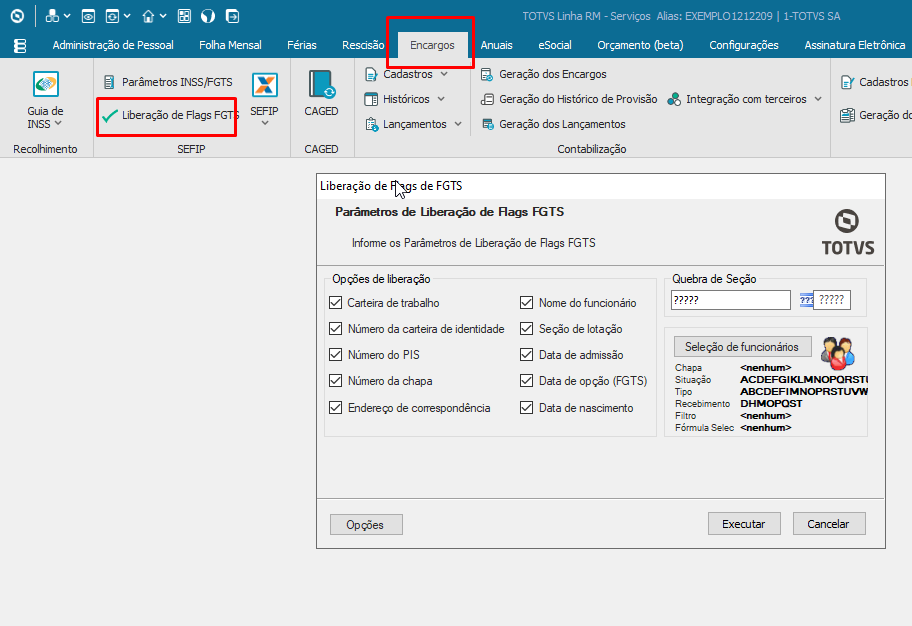
Task: Click the employees people icon in dialog
Action: [x=838, y=353]
